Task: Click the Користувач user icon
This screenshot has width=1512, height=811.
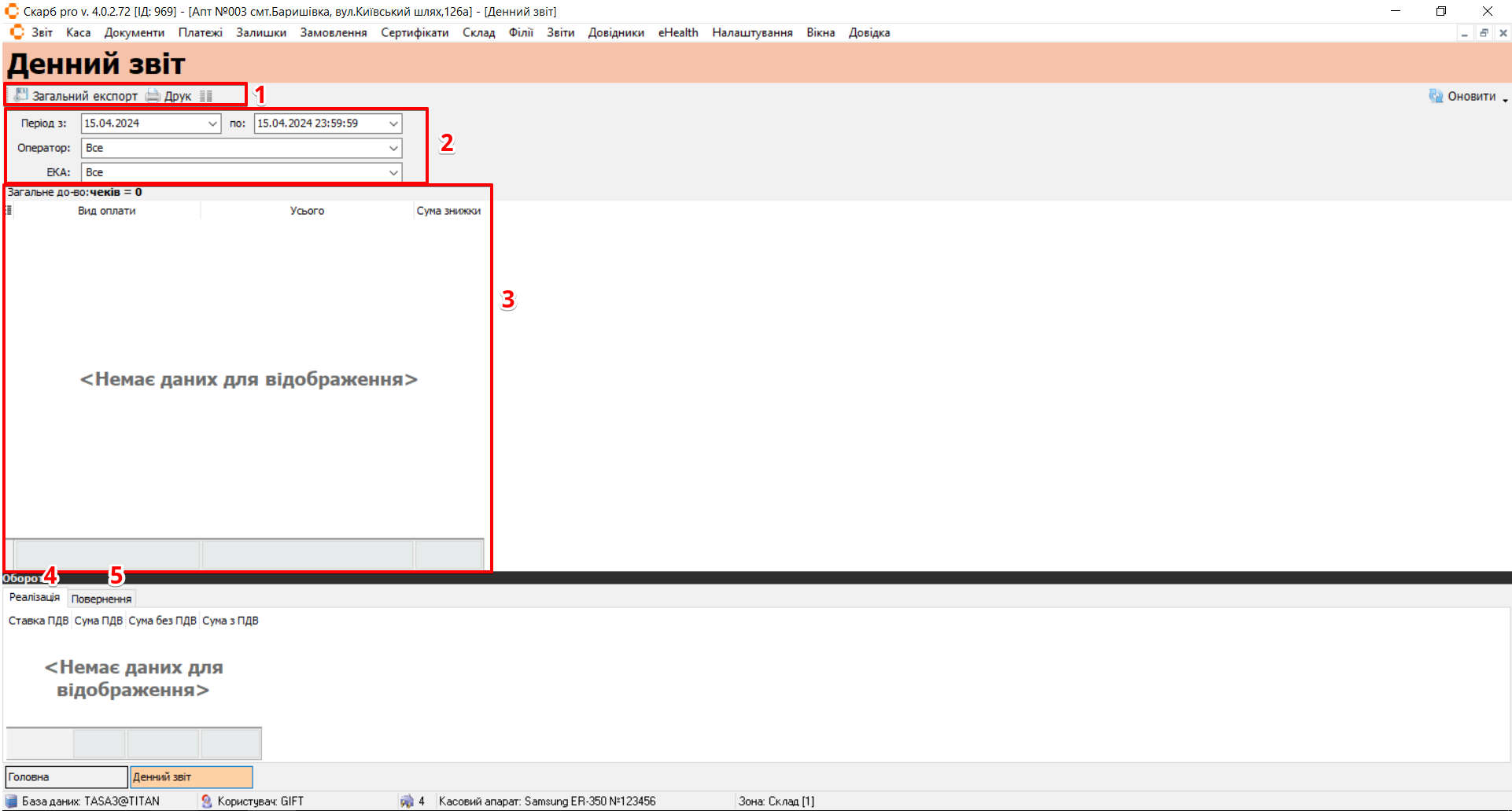Action: coord(207,801)
